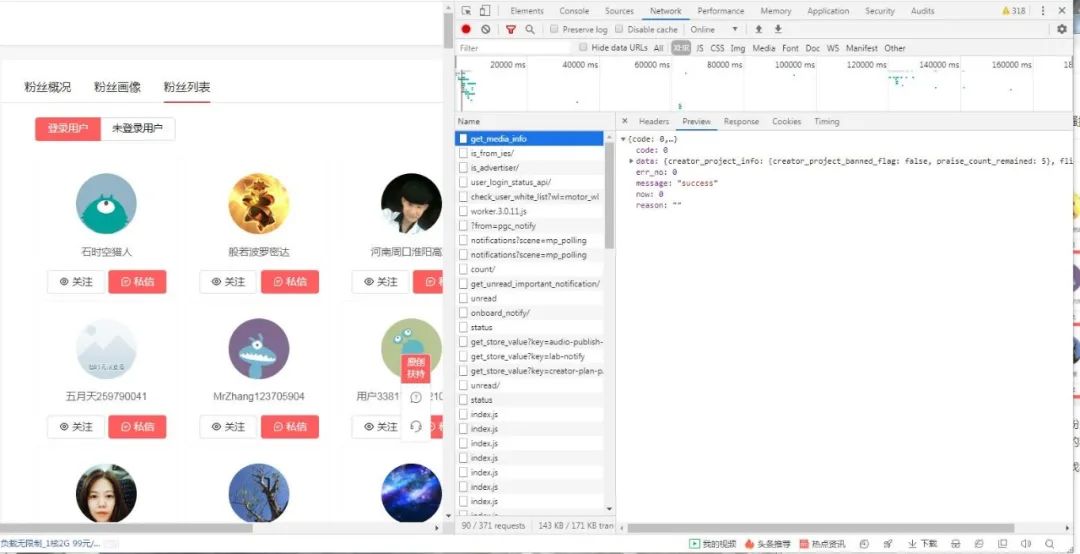Screen dimensions: 1080x554
Task: Click the request list vertical scrollbar
Action: tap(610, 196)
